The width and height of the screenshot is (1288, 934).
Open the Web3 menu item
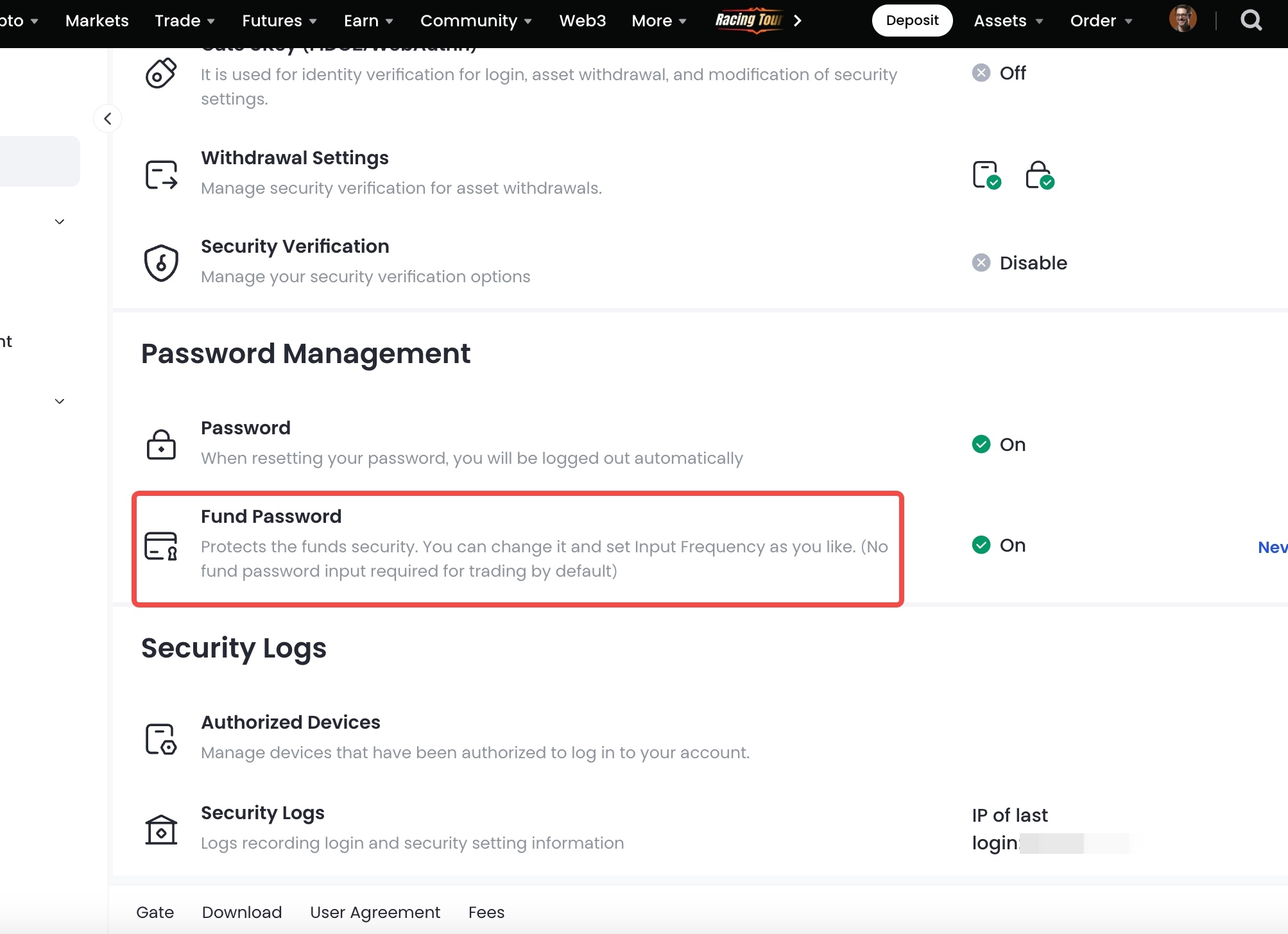click(x=582, y=21)
